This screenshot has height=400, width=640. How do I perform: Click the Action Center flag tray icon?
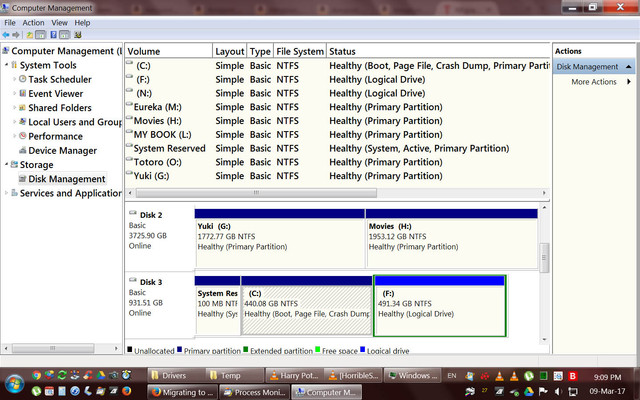click(x=543, y=391)
